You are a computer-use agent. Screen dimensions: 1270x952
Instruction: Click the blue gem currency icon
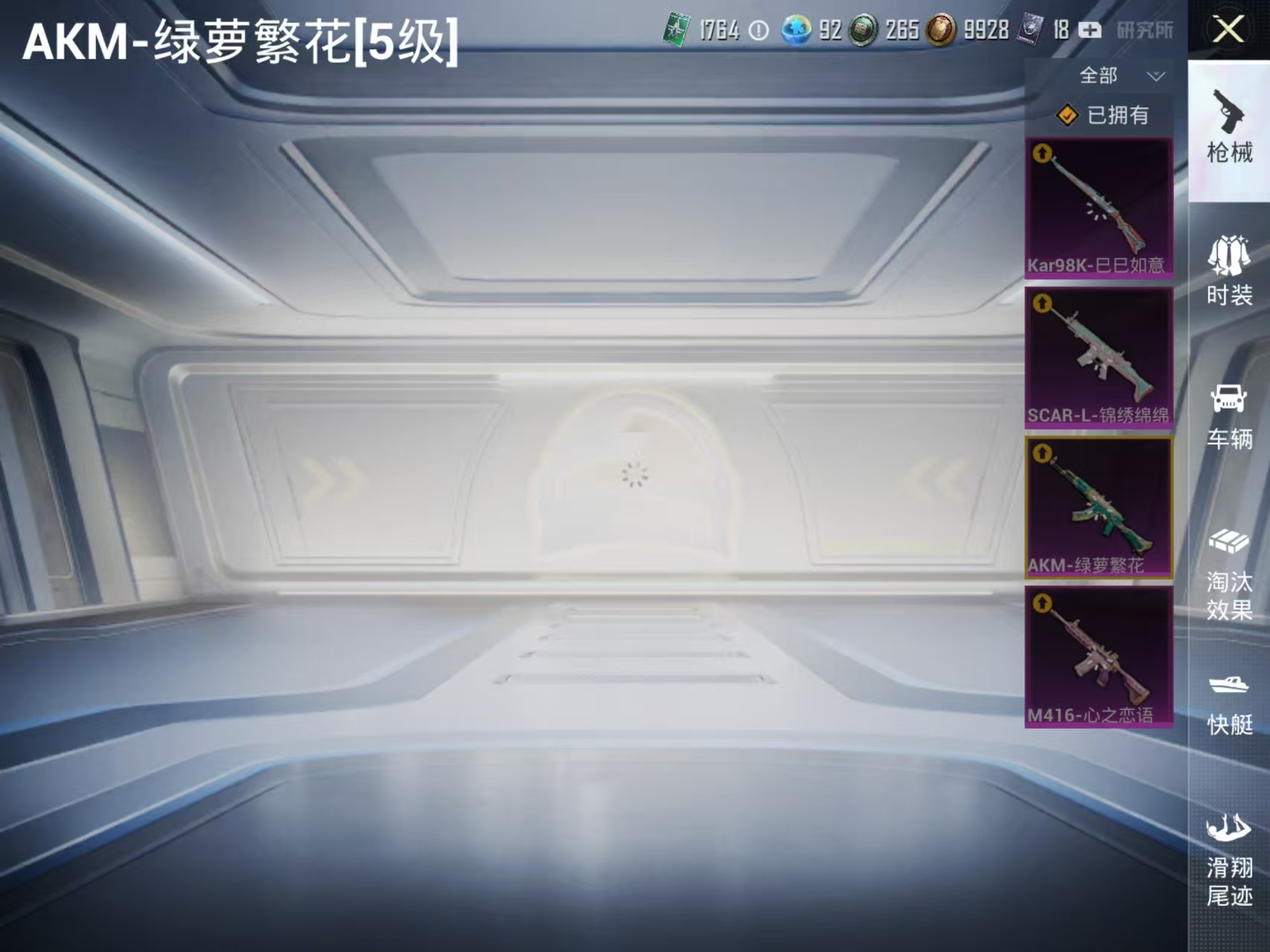coord(796,31)
